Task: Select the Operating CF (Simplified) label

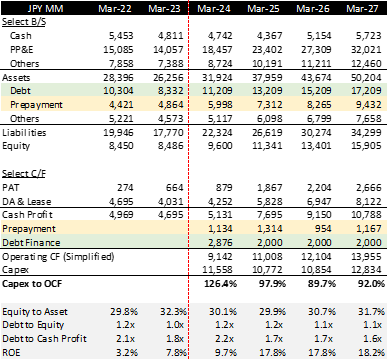Action: click(x=58, y=257)
